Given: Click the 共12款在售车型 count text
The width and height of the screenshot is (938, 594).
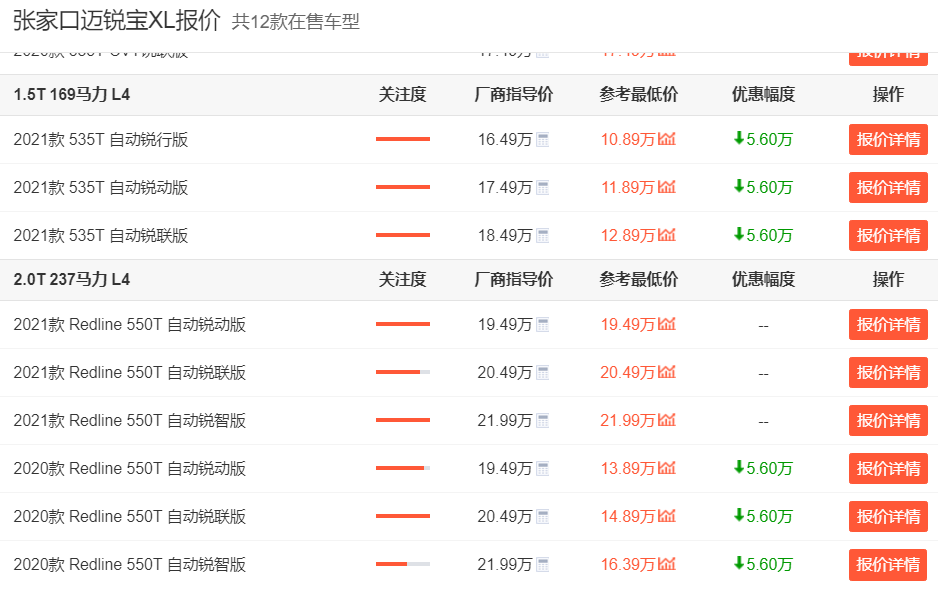Looking at the screenshot, I should (296, 22).
